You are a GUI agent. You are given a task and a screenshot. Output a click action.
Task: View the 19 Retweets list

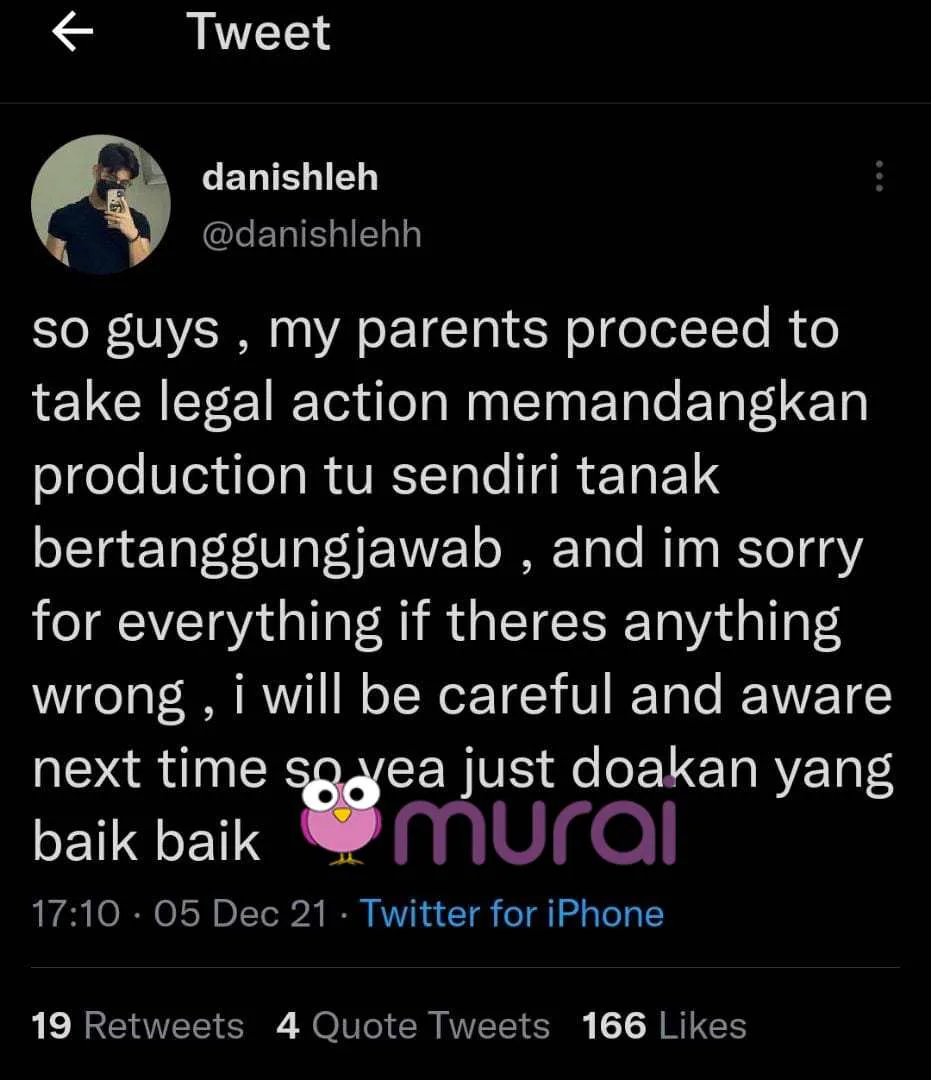(x=138, y=1026)
